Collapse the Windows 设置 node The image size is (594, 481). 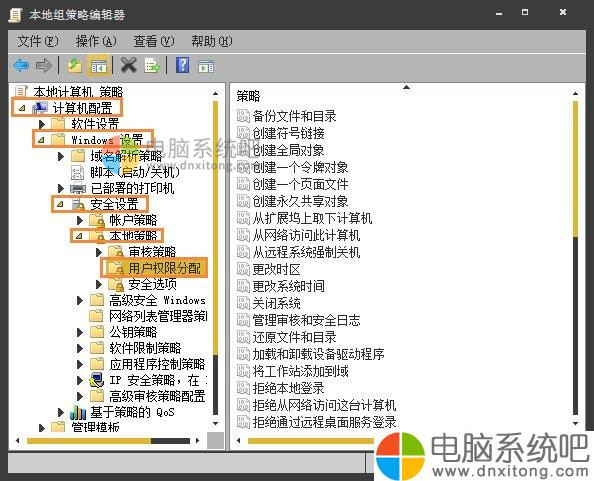click(x=41, y=140)
